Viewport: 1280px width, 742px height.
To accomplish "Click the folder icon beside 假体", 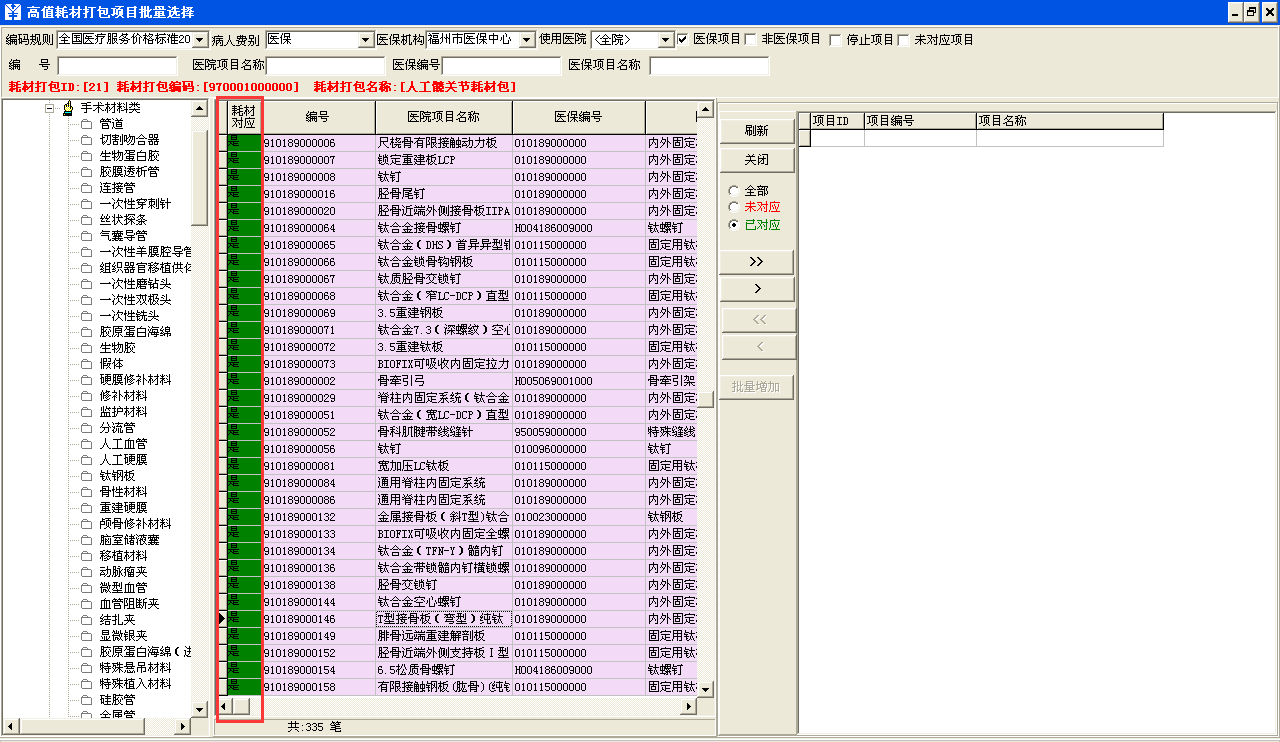I will click(86, 364).
